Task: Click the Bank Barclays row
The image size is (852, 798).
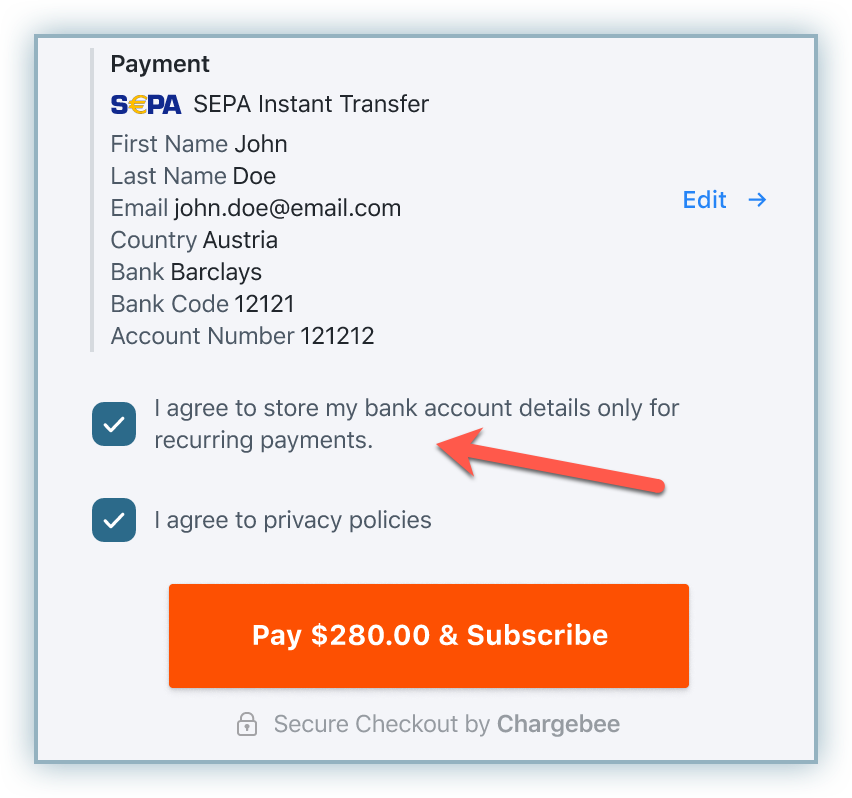Action: point(186,272)
